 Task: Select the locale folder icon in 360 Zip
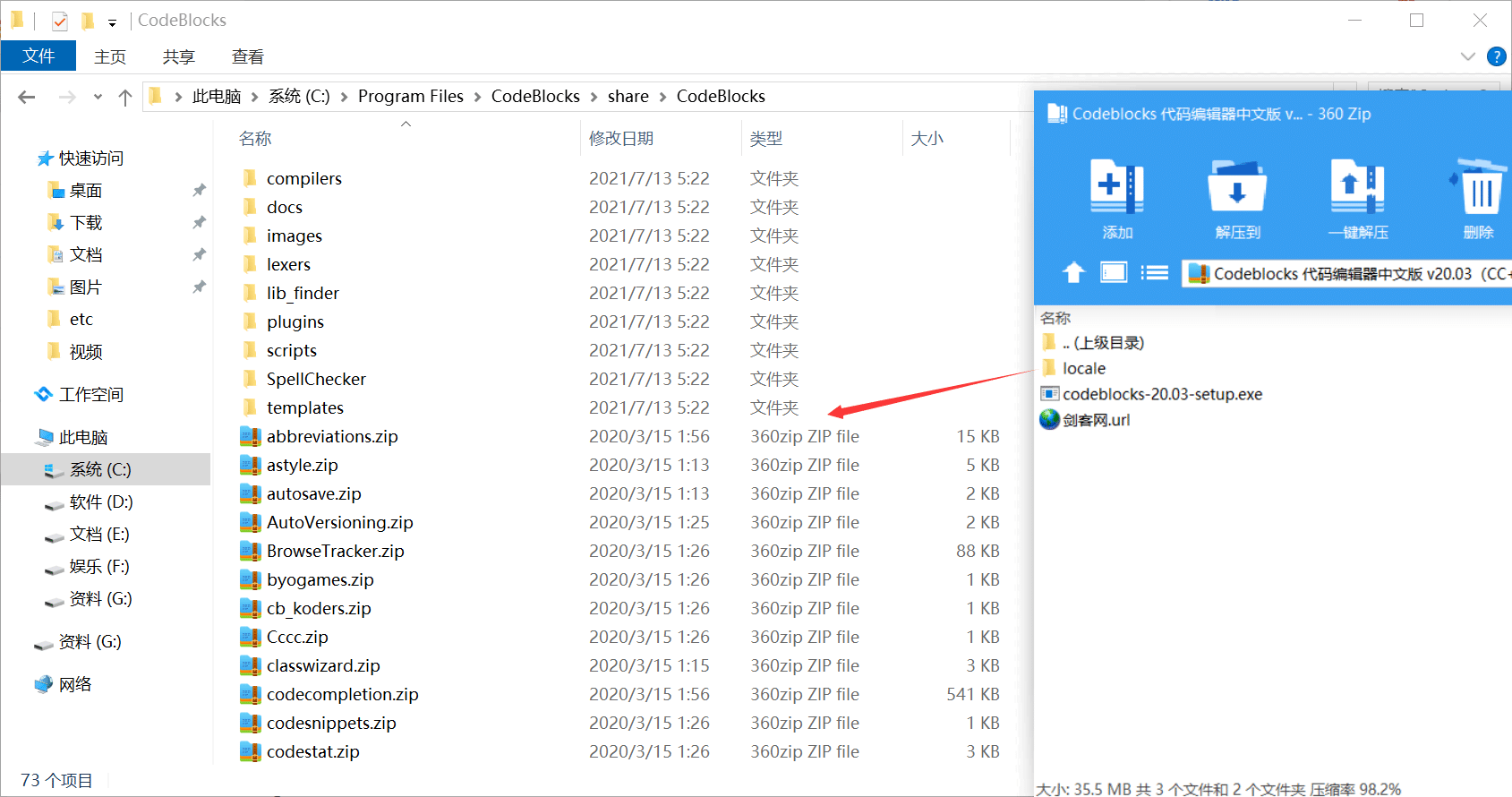coord(1049,368)
